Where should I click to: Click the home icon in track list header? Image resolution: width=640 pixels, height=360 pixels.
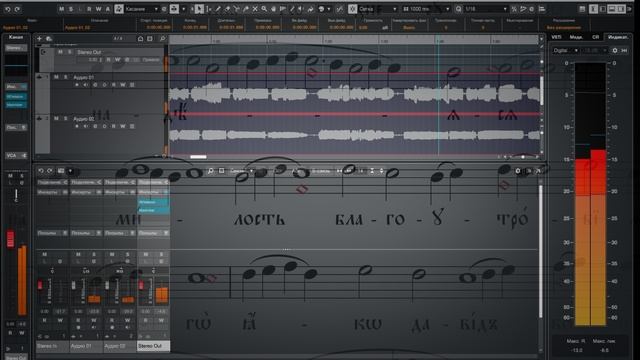140,38
